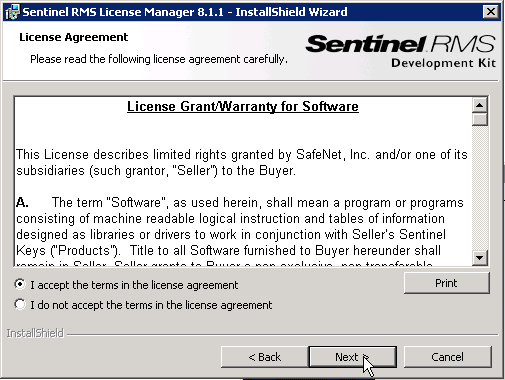
Task: Click the Sentinel RMS Development Kit logo
Action: tap(400, 51)
